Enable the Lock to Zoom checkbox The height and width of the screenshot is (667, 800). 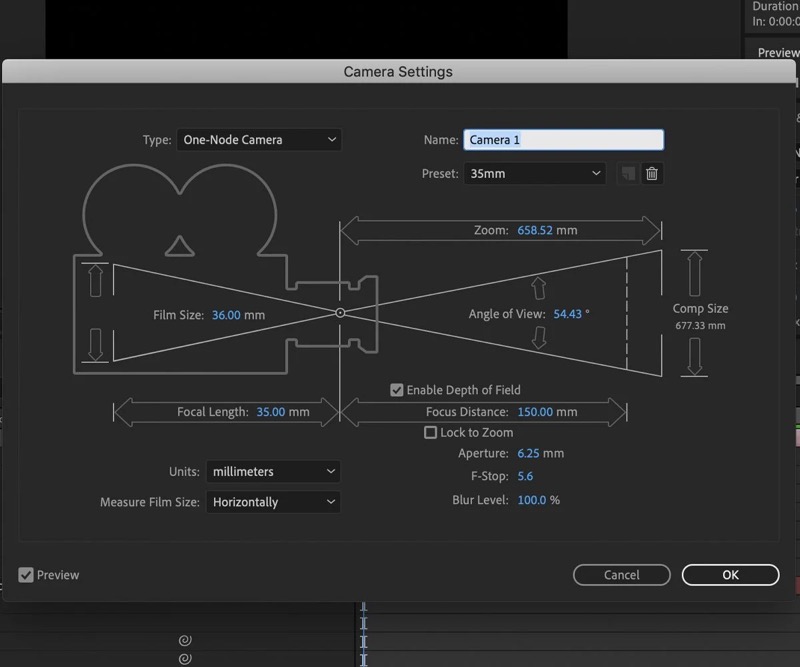[x=431, y=433]
